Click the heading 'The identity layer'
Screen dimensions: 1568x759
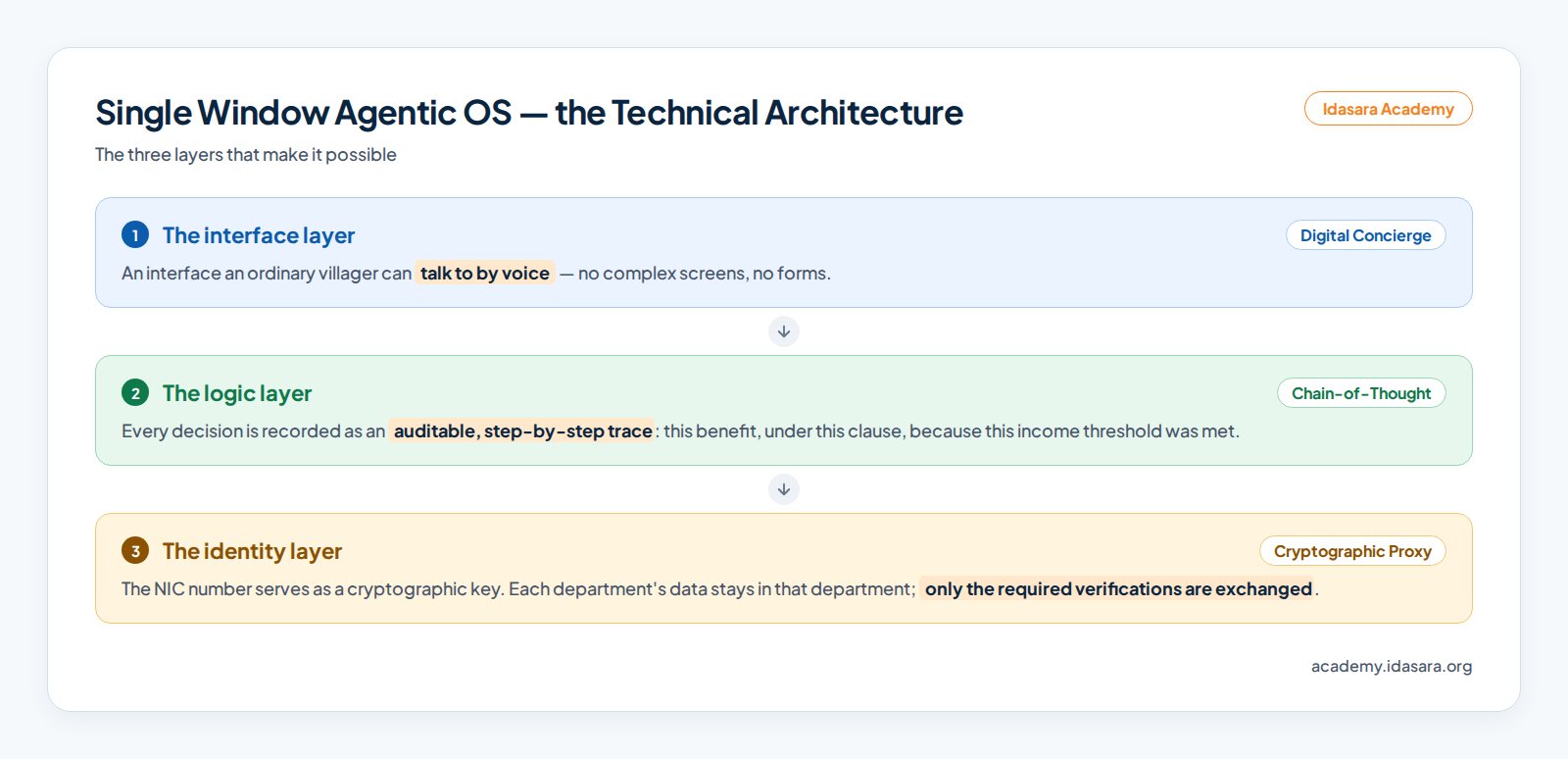click(x=252, y=551)
